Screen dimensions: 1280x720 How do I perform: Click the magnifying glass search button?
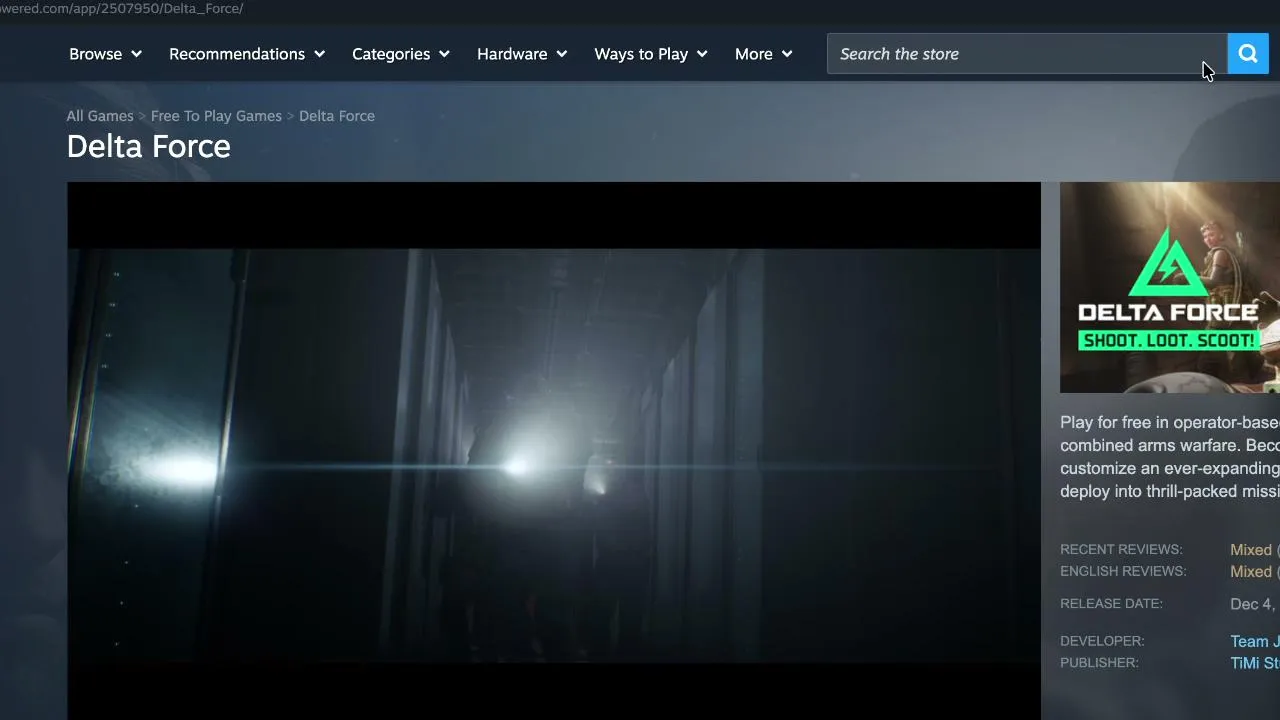pos(1248,54)
